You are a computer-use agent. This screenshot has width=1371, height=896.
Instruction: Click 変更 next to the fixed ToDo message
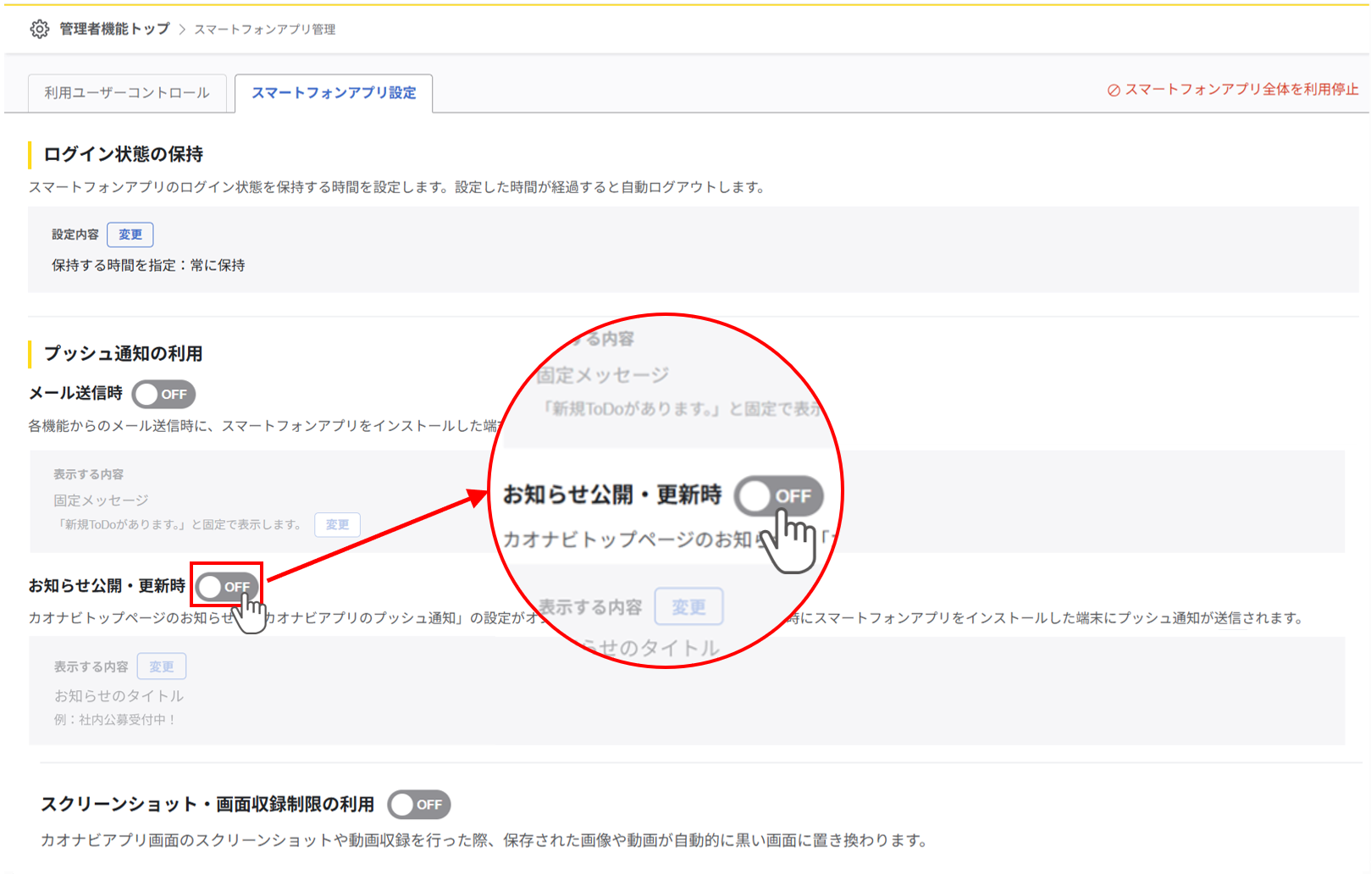point(337,525)
